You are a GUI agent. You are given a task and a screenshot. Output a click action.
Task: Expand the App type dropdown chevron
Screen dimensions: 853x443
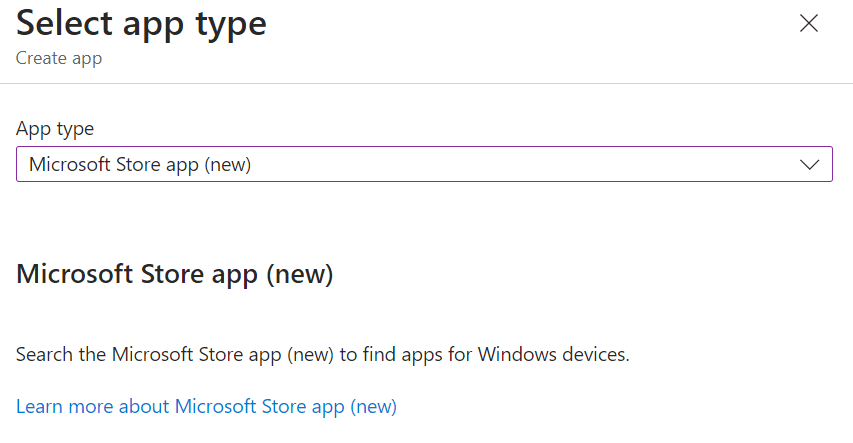[809, 164]
